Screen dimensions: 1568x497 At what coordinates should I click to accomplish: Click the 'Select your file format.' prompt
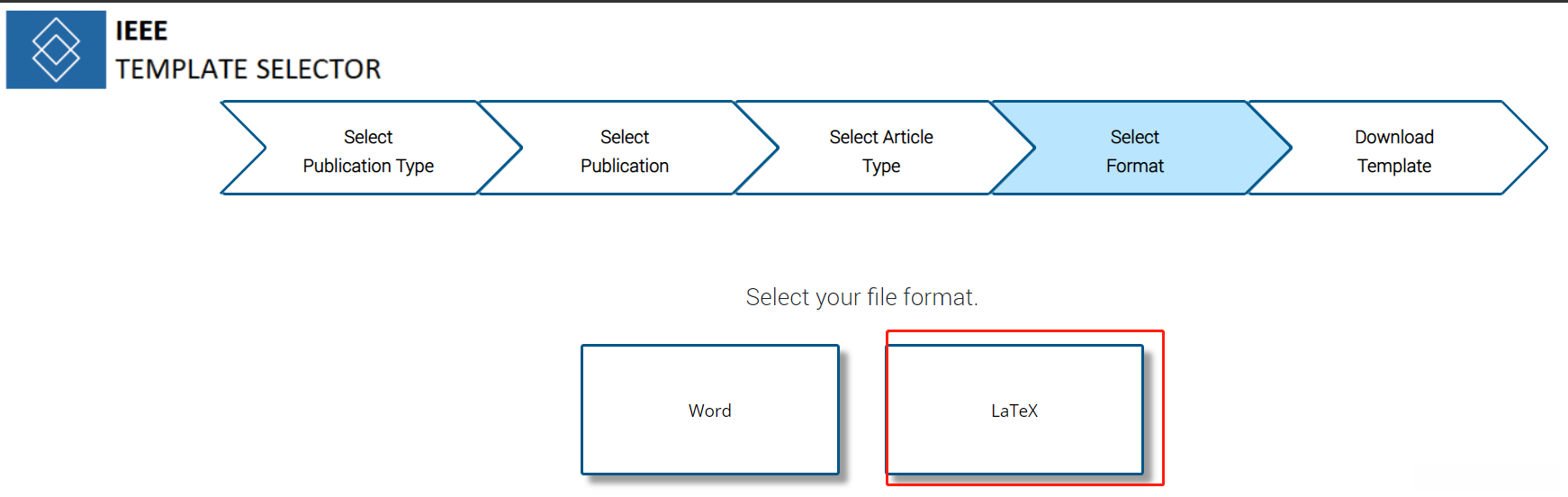(861, 297)
